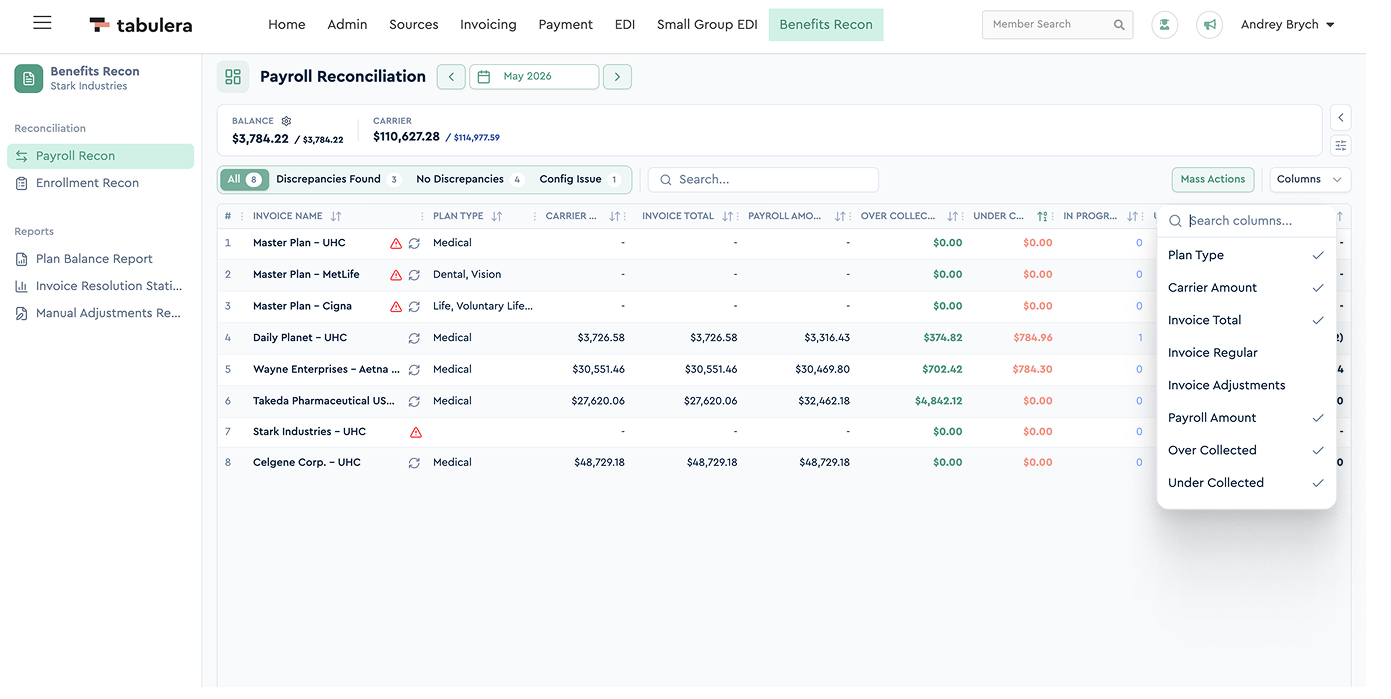Toggle Under Collected column visibility
The image size is (1391, 699).
point(1246,483)
